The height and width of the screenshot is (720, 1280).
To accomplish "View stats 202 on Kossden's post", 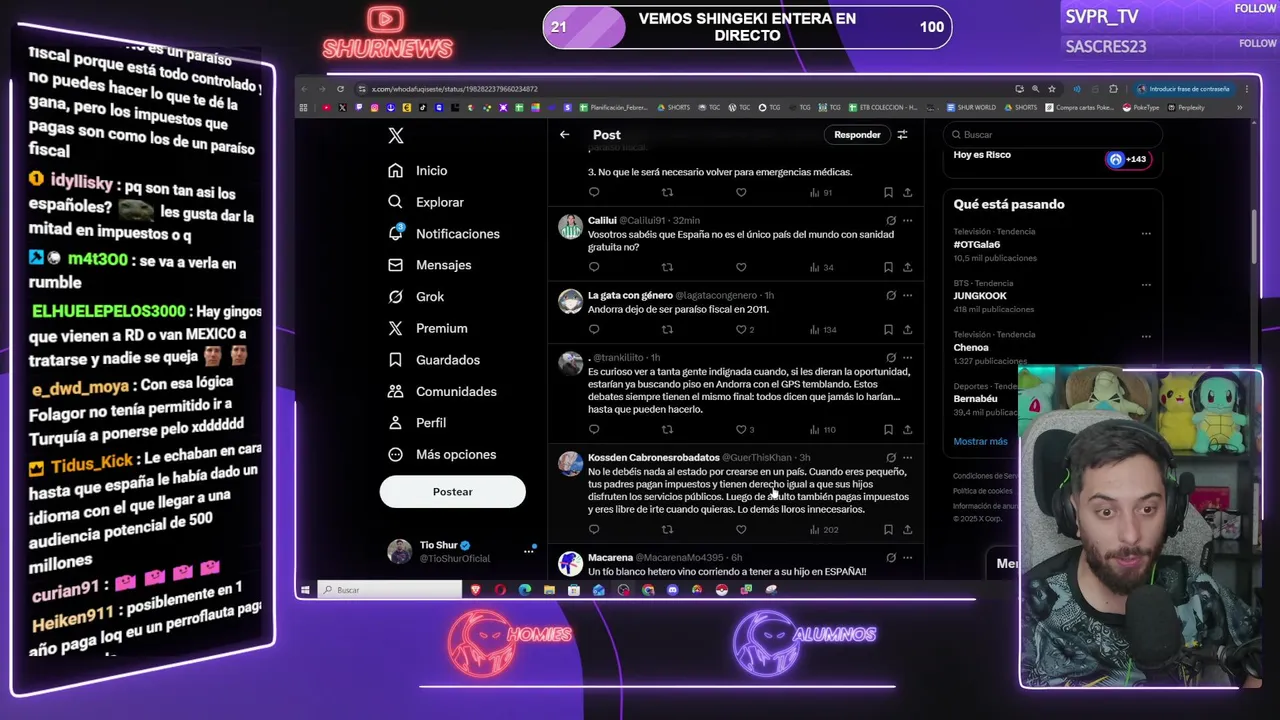I will click(x=823, y=529).
